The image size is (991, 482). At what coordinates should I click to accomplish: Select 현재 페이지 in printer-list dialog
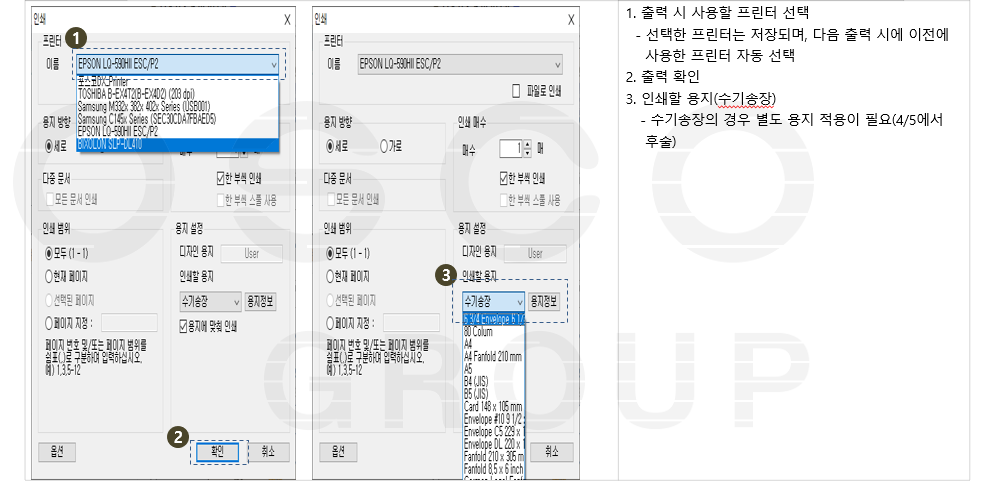66,277
